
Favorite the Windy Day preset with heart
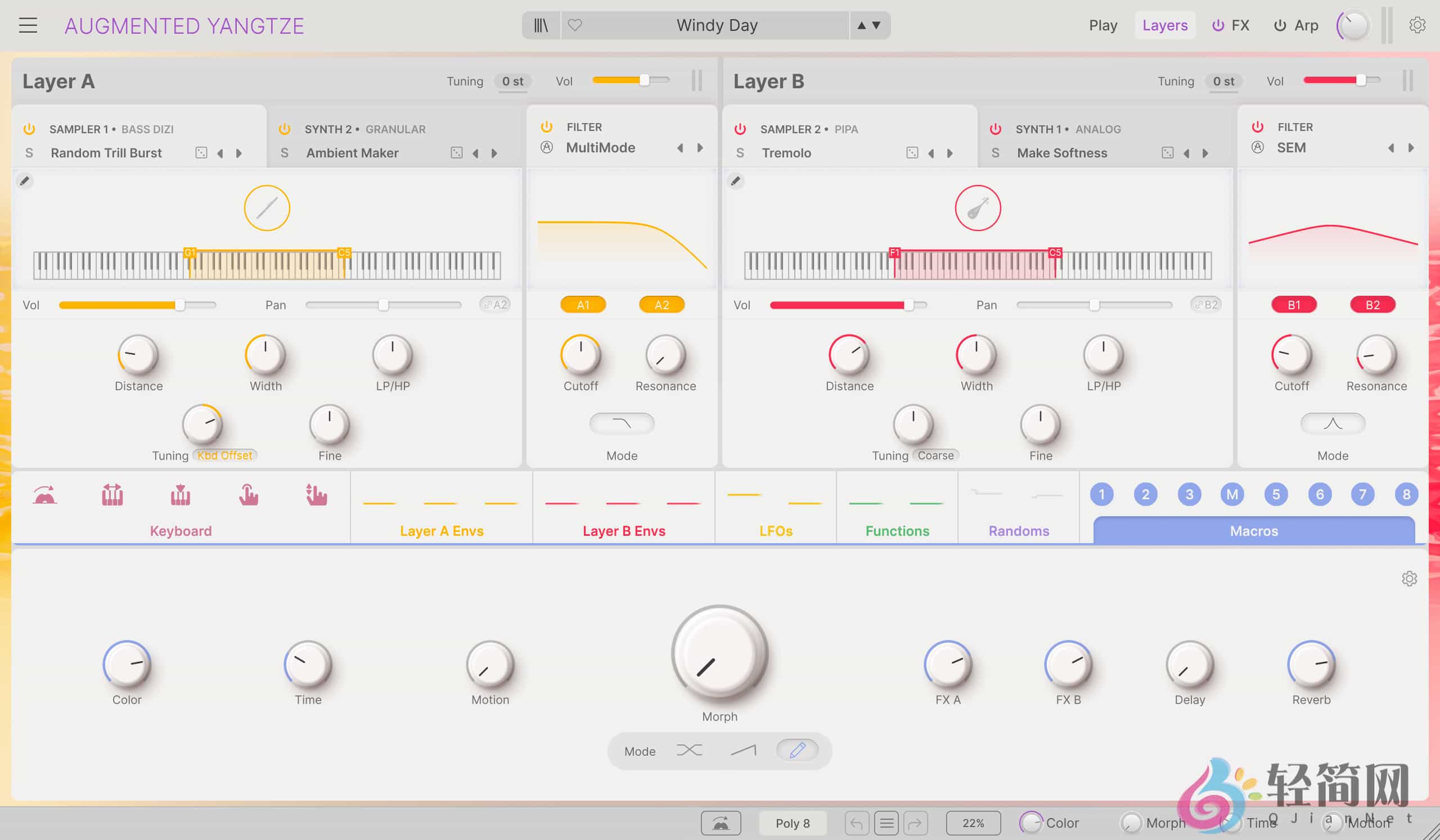pyautogui.click(x=575, y=25)
